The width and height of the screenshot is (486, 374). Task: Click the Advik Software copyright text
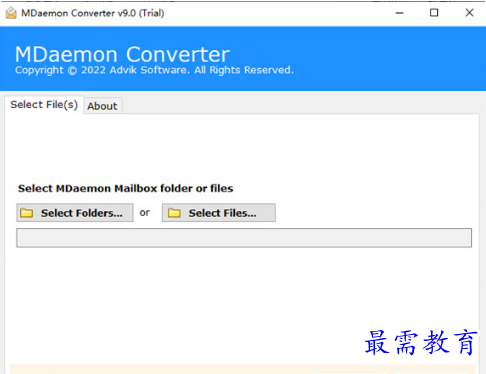(x=154, y=70)
